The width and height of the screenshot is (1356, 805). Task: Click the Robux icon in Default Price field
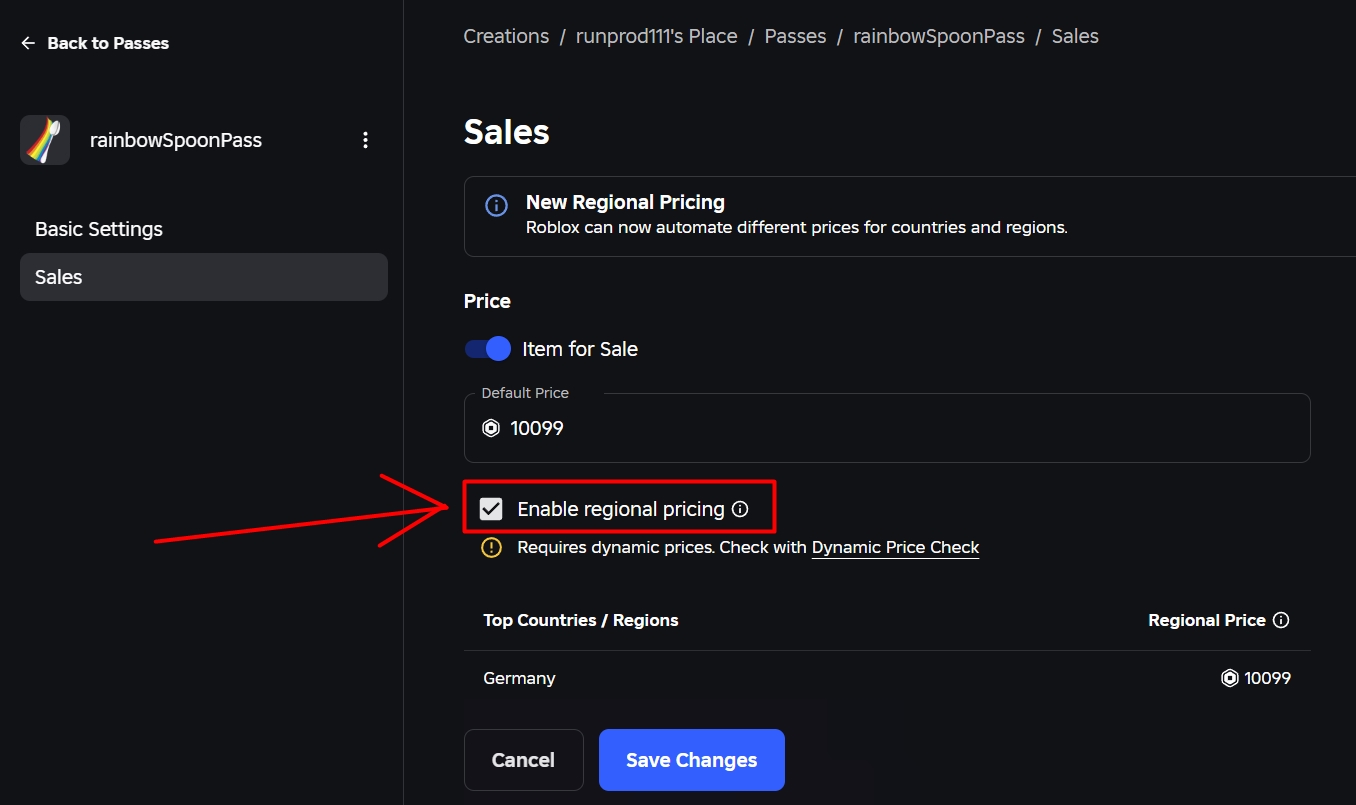491,428
